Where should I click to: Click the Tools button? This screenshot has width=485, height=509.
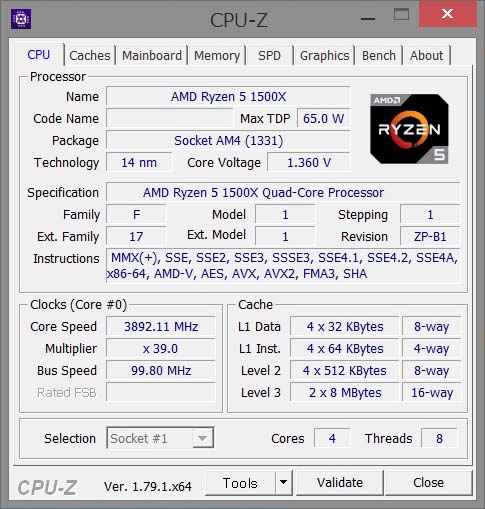pos(240,483)
